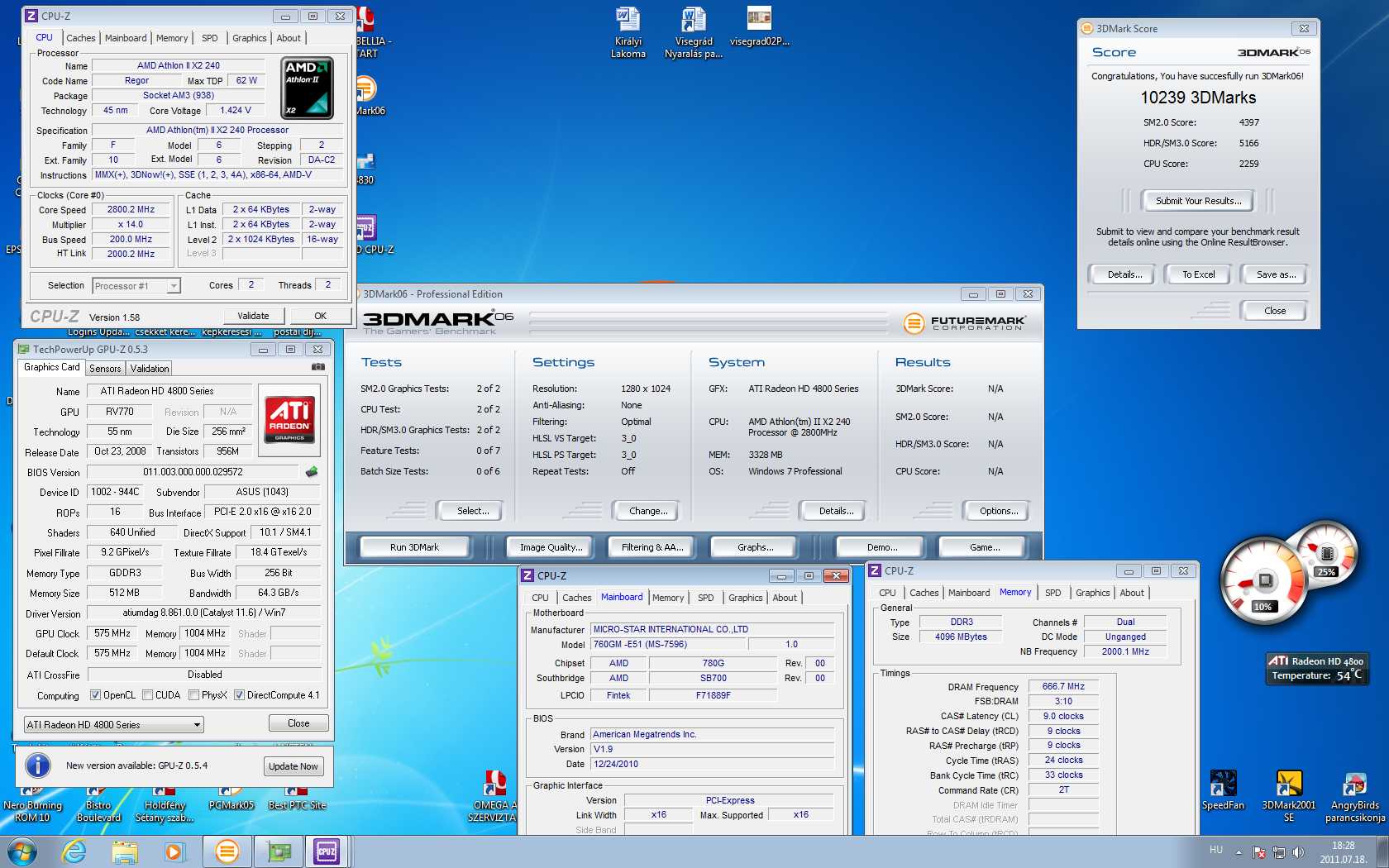
Task: Click the BIOS save icon in GPU-Z
Action: coord(312,472)
